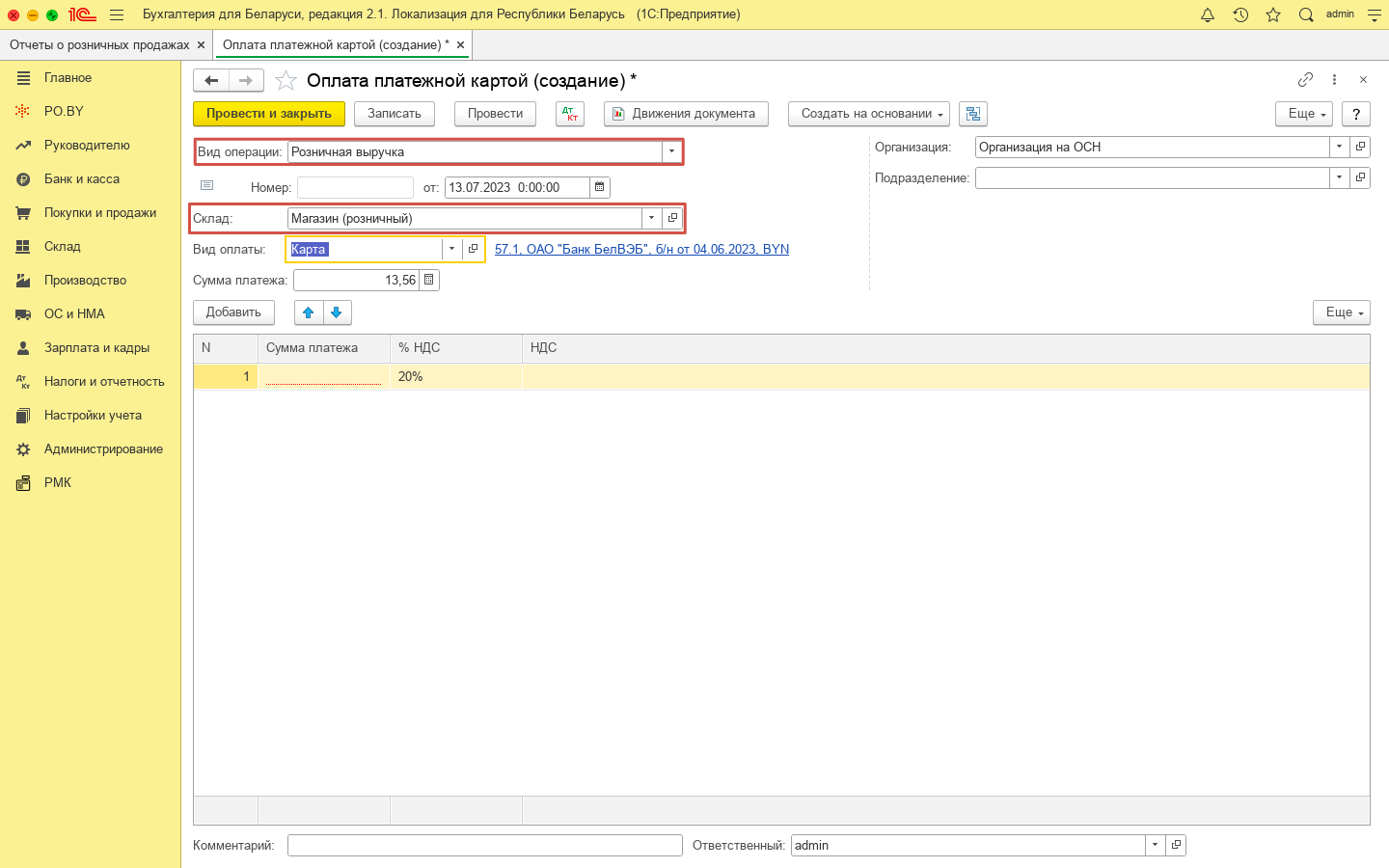Click the Дт/Кт postings icon in toolbar
Screen dimensions: 1389x868
coord(570,114)
